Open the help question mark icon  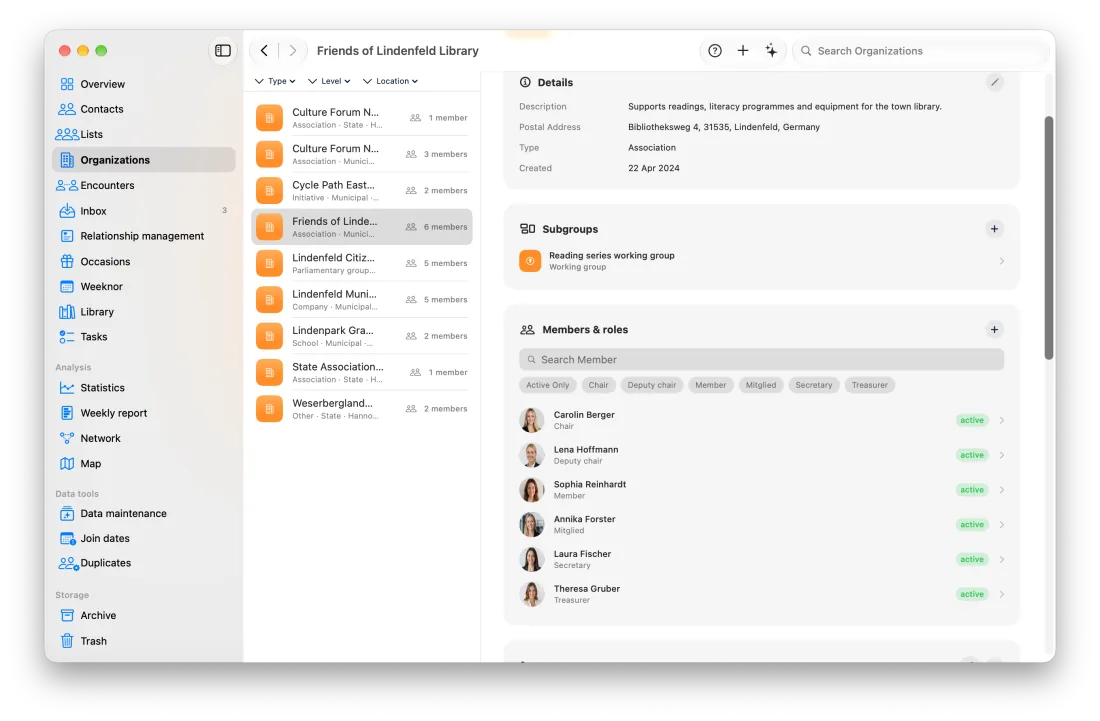pos(714,50)
